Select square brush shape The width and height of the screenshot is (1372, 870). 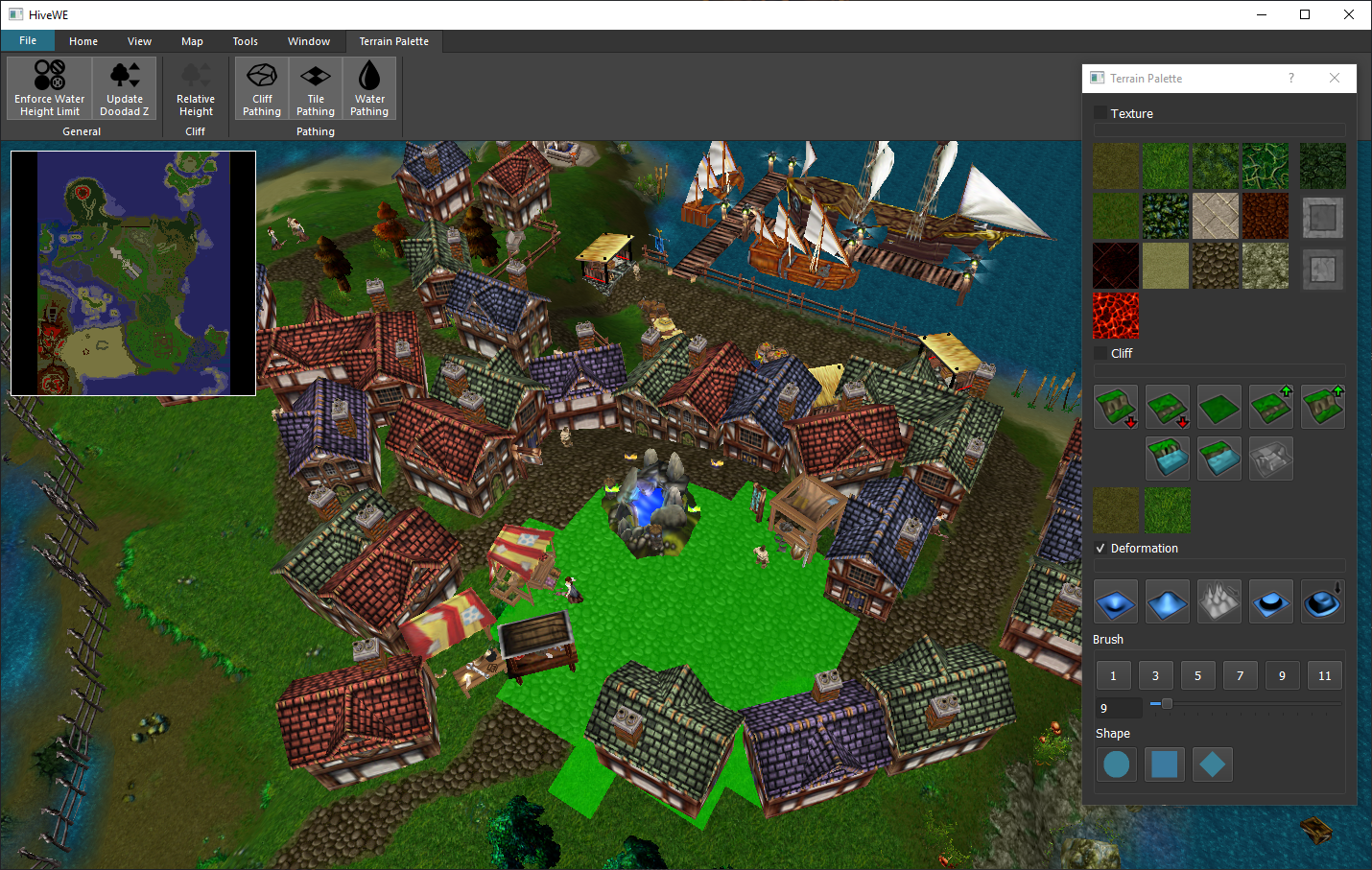[1165, 764]
